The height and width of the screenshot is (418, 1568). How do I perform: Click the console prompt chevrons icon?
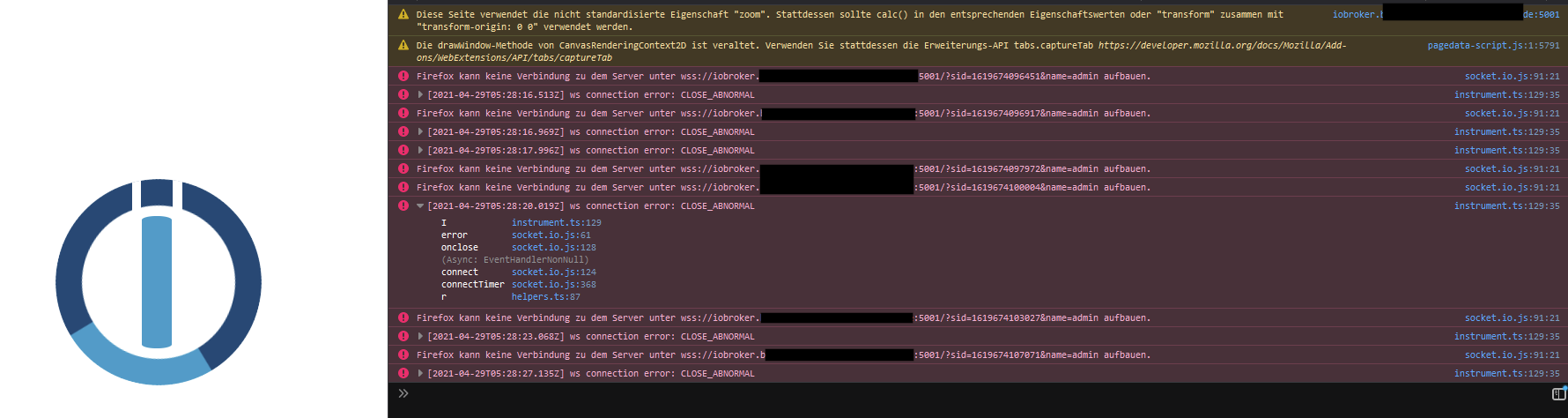[403, 393]
